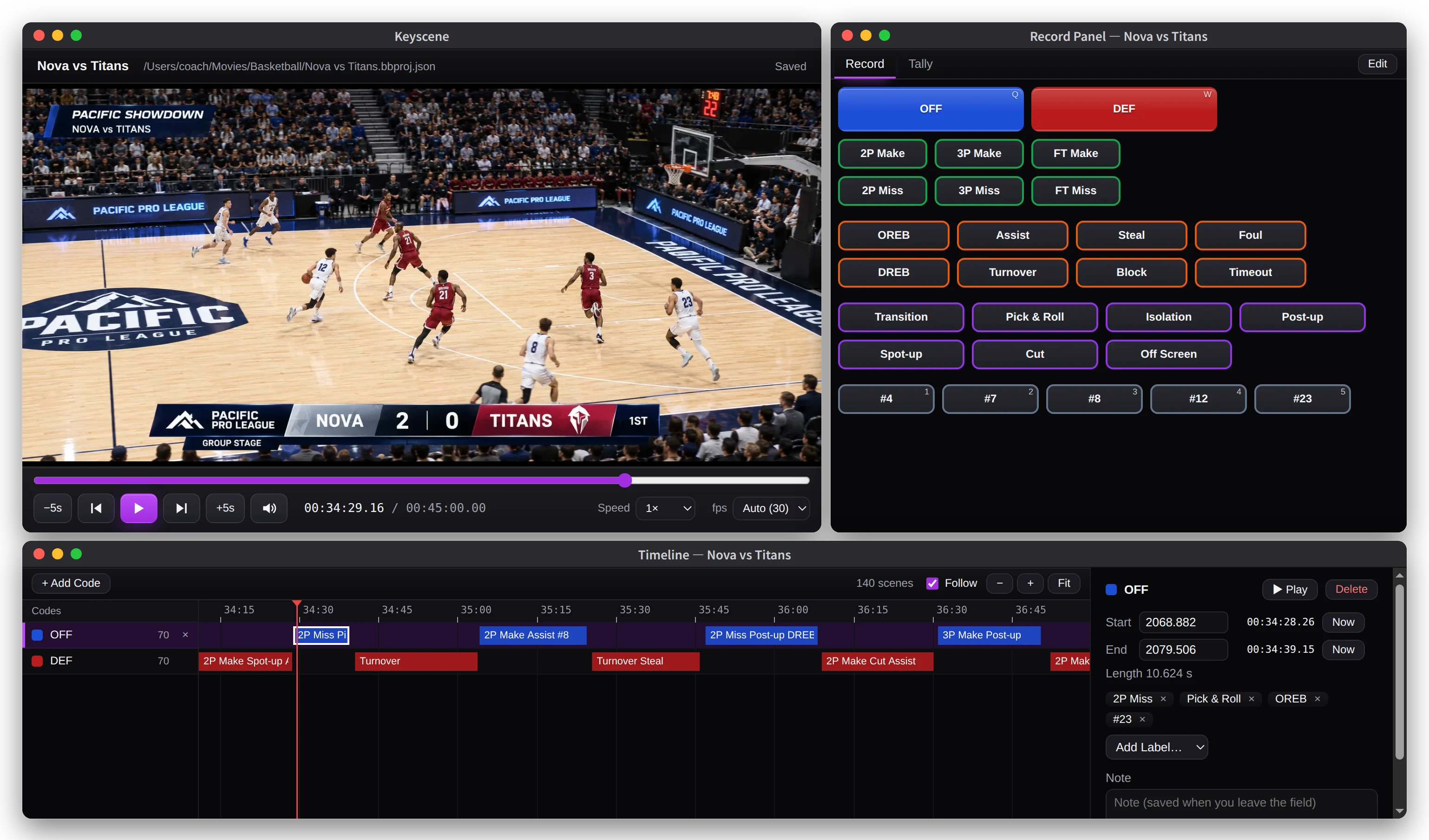Zoom out timeline with minus button

coord(1000,583)
